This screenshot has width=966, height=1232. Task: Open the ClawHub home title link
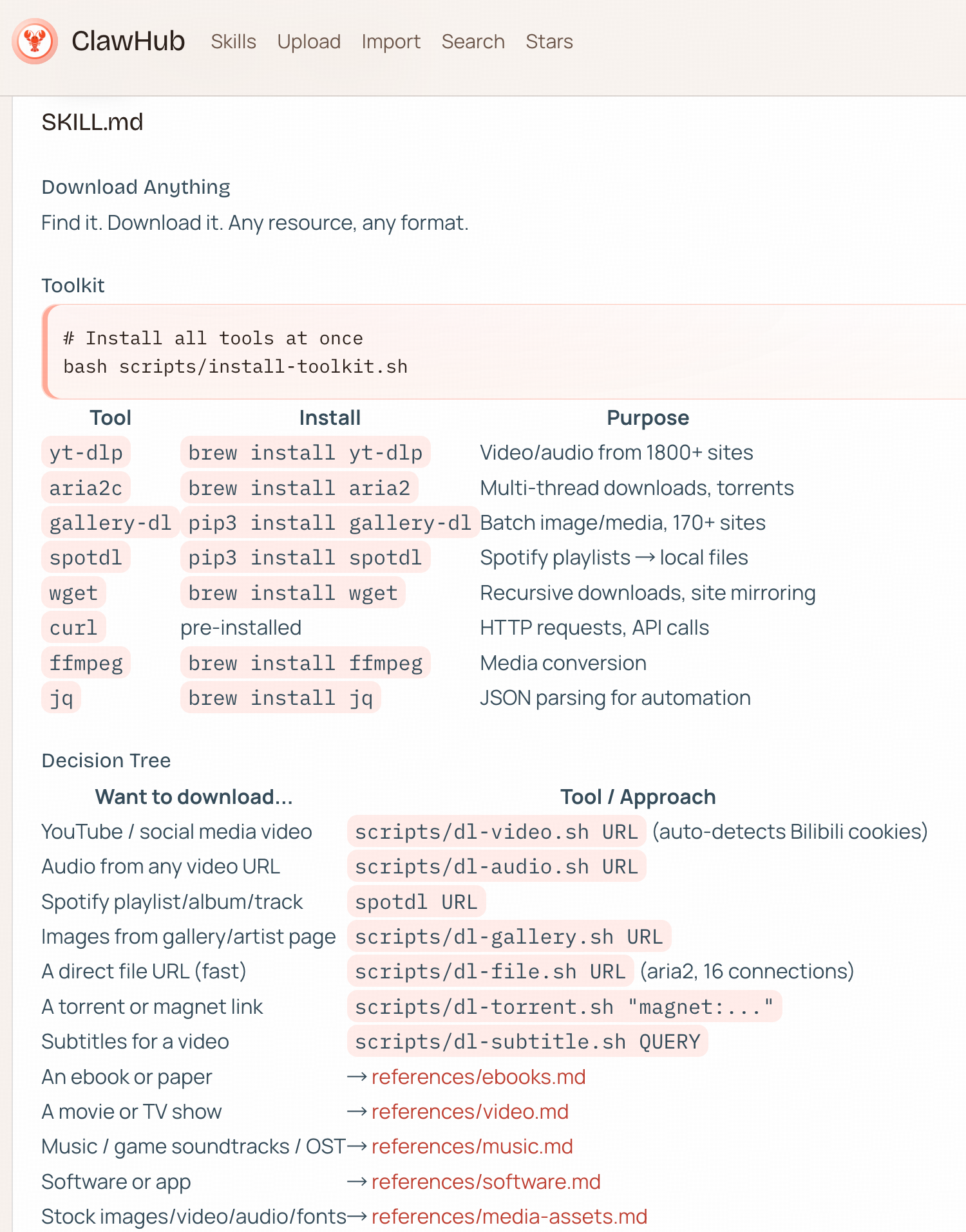point(128,41)
